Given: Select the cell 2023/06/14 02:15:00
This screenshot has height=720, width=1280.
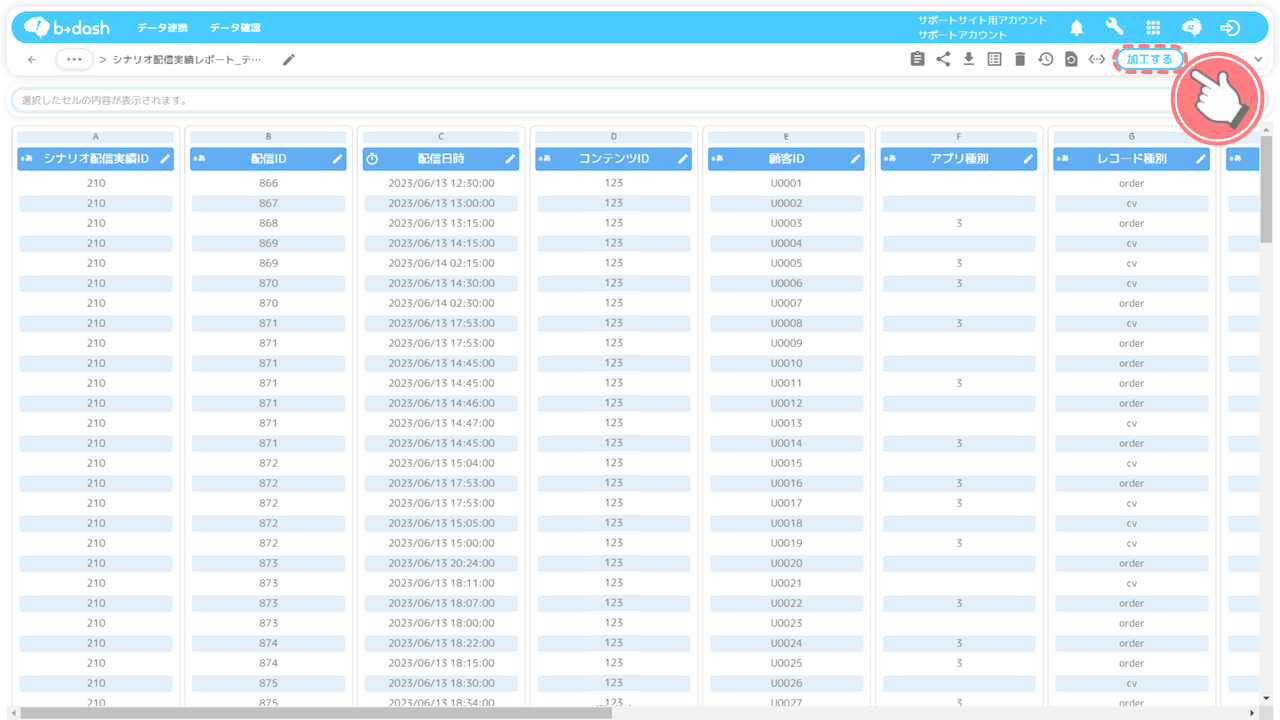Looking at the screenshot, I should pyautogui.click(x=441, y=263).
